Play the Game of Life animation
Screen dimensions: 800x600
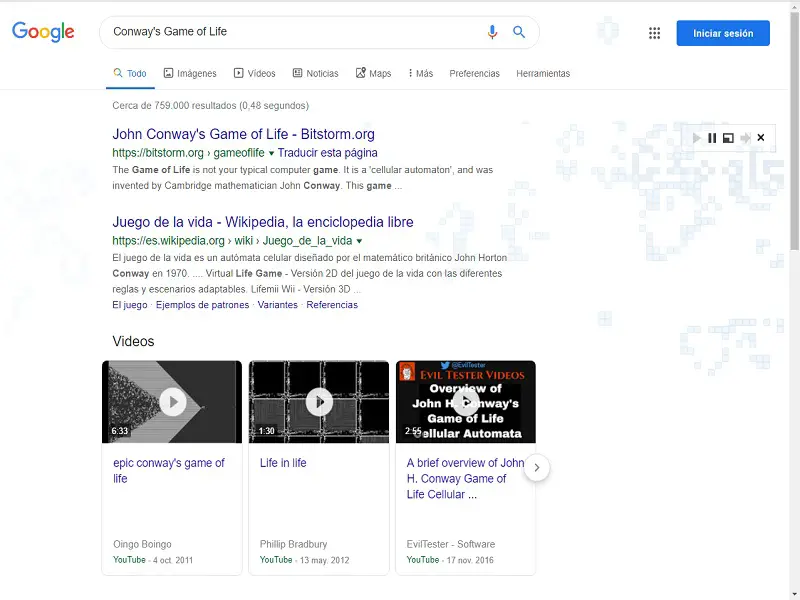(x=696, y=138)
